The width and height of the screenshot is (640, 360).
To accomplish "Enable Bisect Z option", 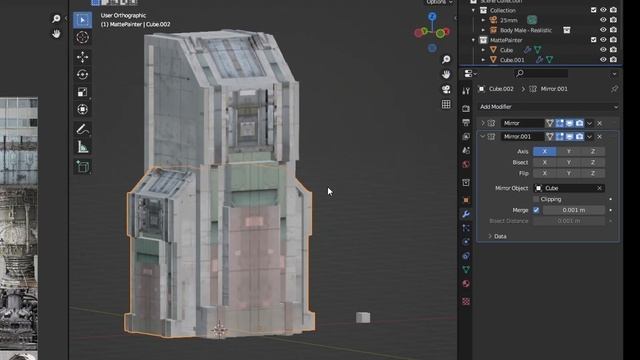I will pyautogui.click(x=593, y=162).
